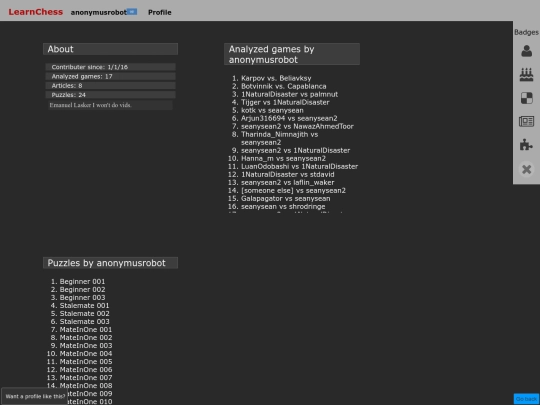Click the newspaper articles badge icon
This screenshot has width=540, height=405.
[x=526, y=121]
